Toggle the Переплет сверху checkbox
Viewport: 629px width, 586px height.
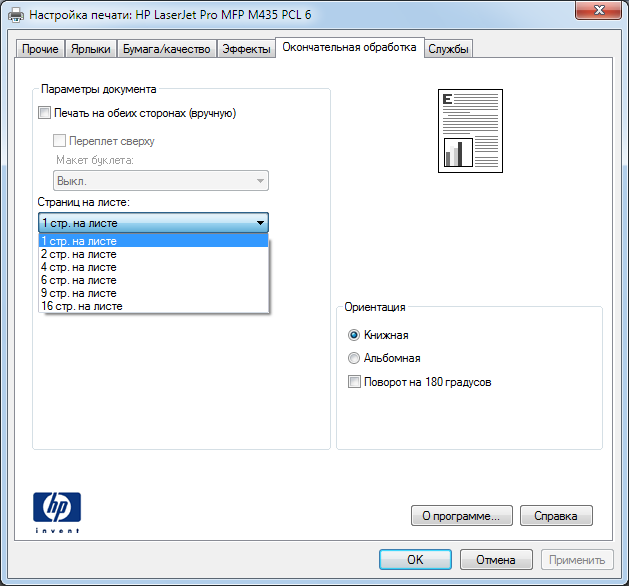(59, 140)
